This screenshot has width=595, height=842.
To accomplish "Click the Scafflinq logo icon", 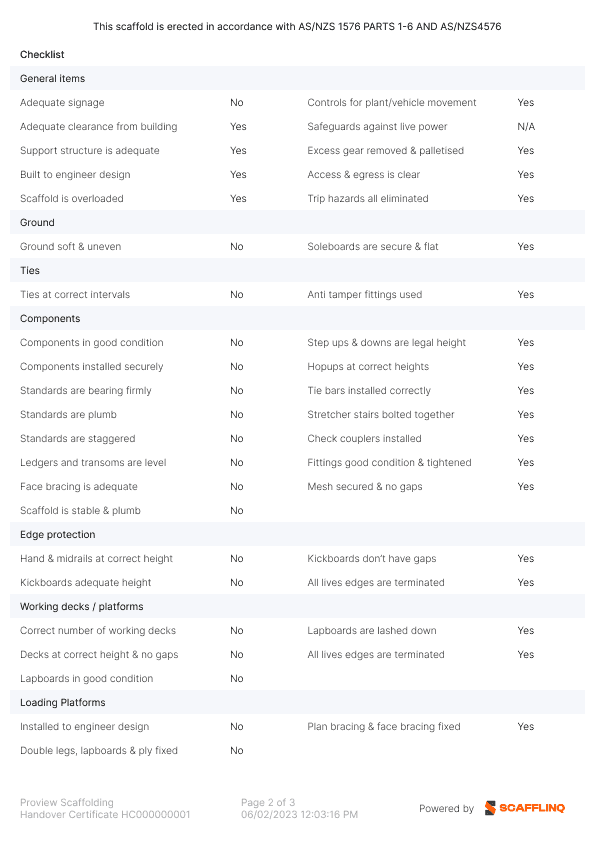I will coord(490,808).
